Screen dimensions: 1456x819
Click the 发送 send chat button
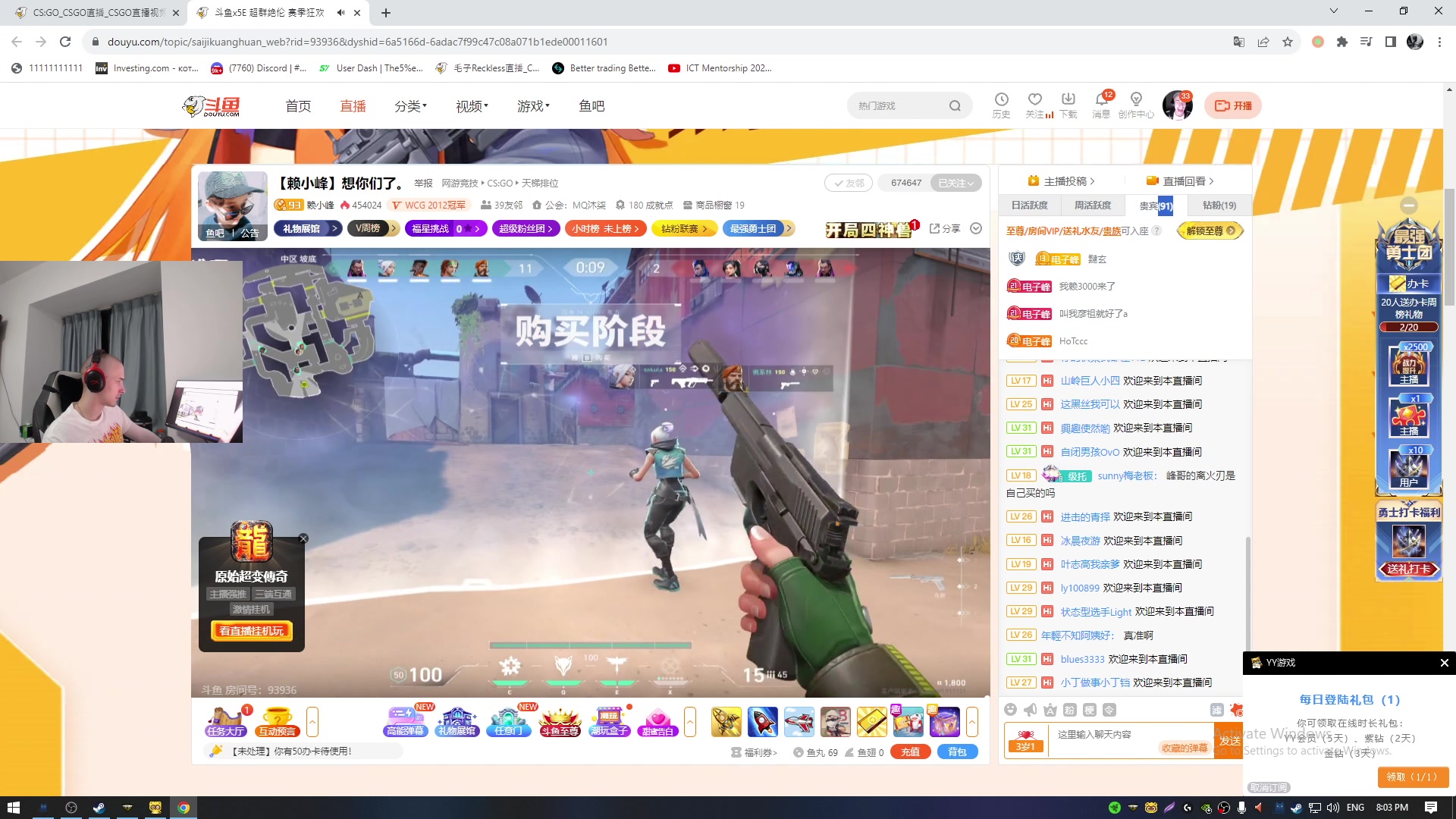coord(1228,740)
